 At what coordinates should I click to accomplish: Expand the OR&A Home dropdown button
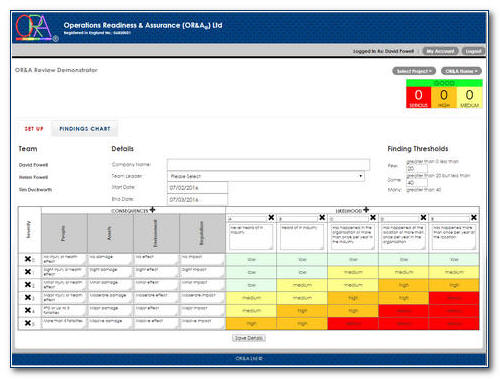(x=461, y=71)
